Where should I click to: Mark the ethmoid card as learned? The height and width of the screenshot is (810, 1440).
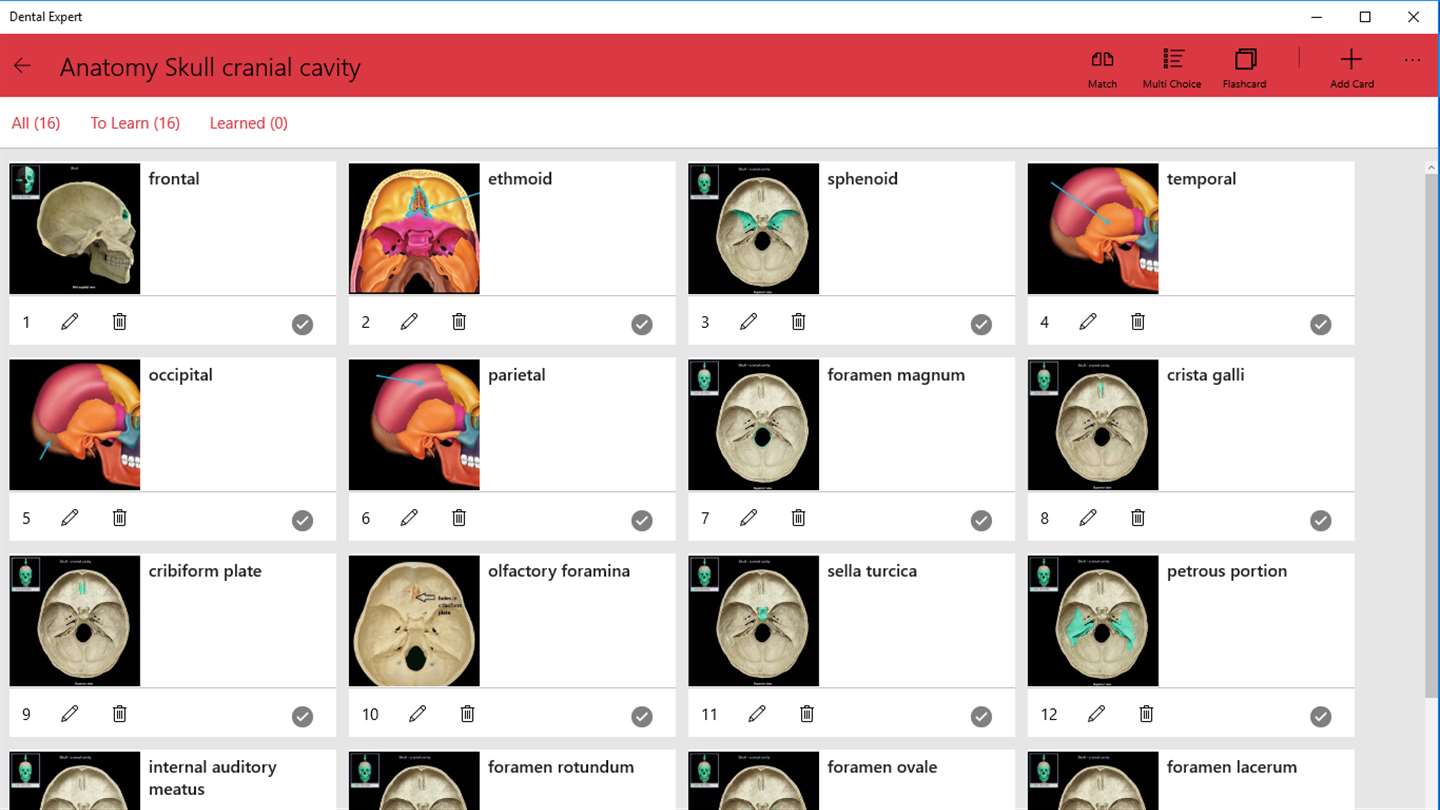coord(642,324)
